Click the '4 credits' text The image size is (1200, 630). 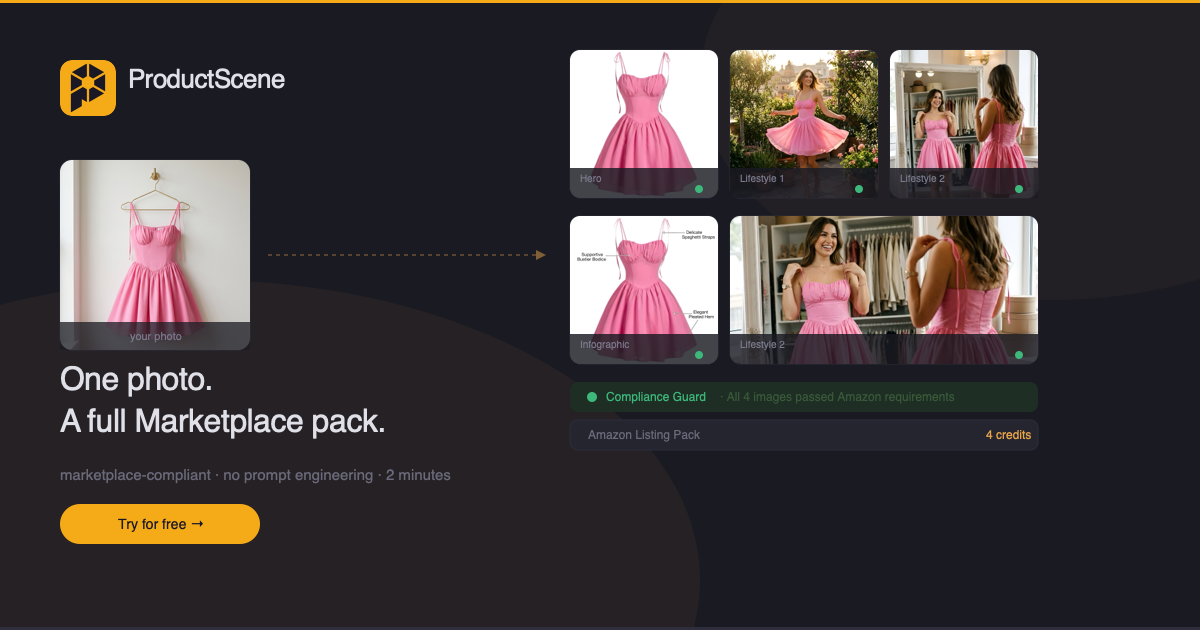(1008, 435)
